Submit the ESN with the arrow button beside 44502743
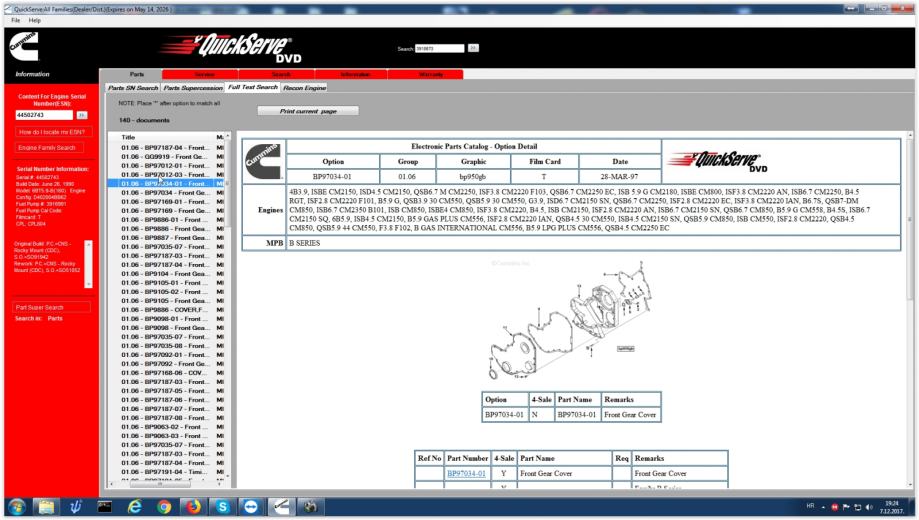The height and width of the screenshot is (520, 919). [82, 115]
